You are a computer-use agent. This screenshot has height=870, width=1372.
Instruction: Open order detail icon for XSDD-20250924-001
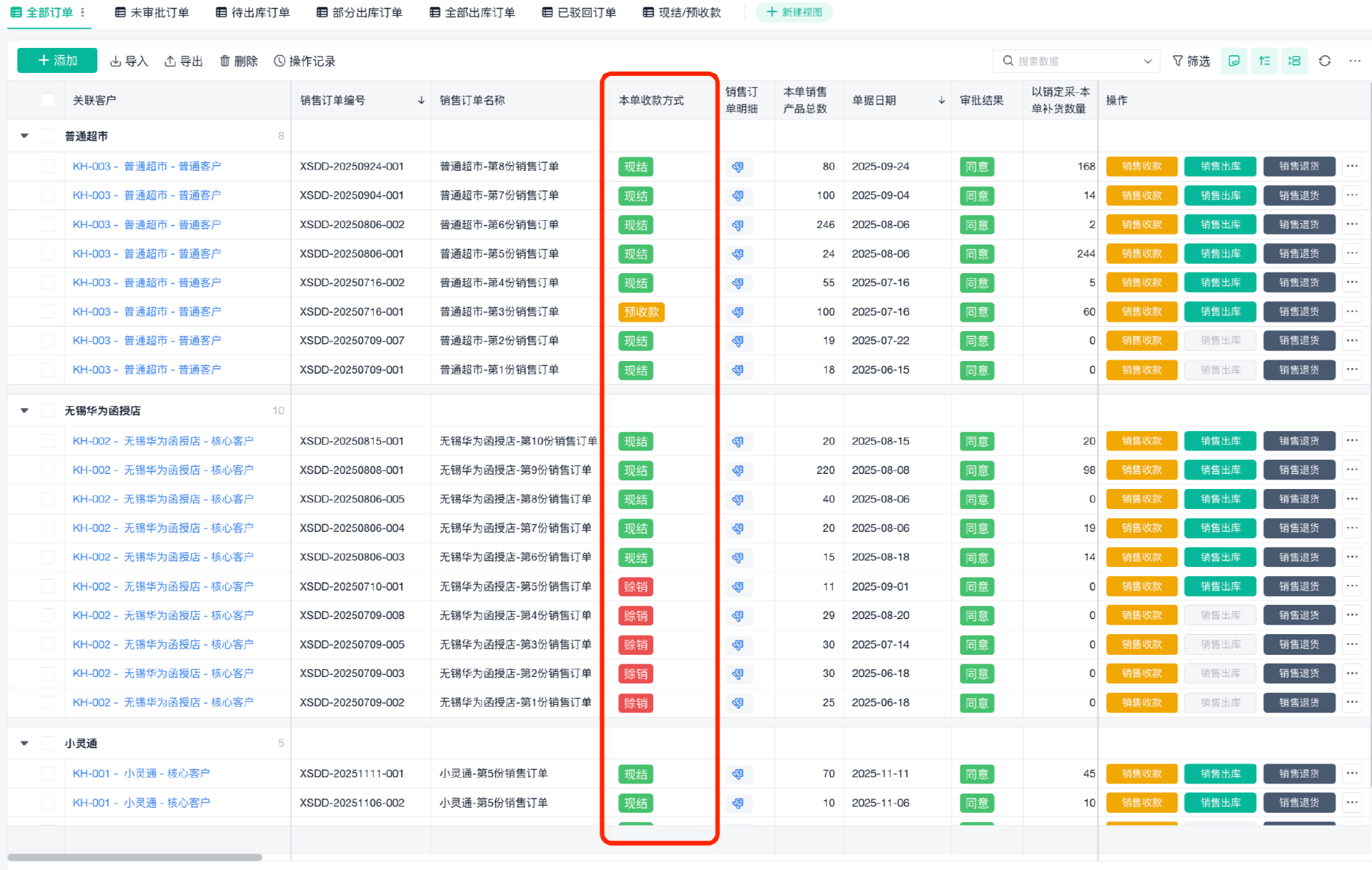click(738, 167)
